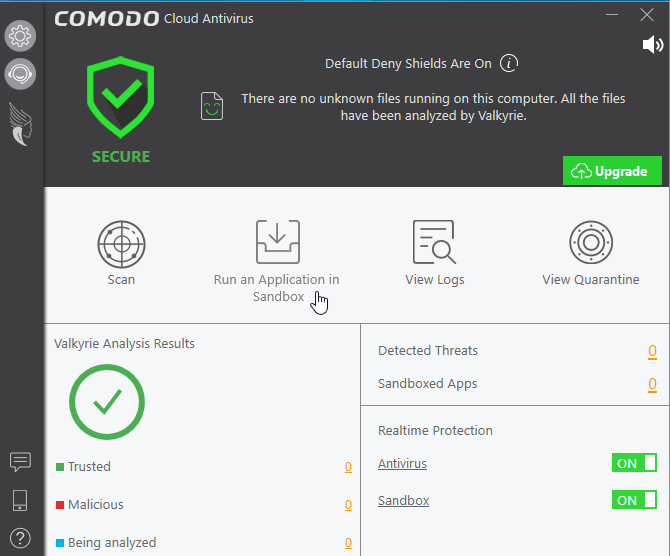Image resolution: width=670 pixels, height=556 pixels.
Task: Open View Logs
Action: [434, 242]
